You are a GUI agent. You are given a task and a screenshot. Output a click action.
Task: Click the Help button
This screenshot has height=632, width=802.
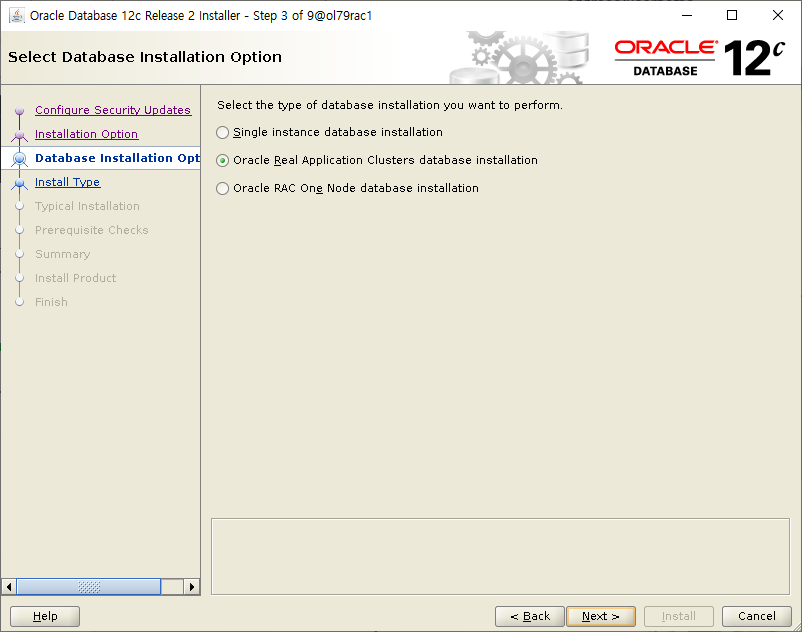click(45, 616)
